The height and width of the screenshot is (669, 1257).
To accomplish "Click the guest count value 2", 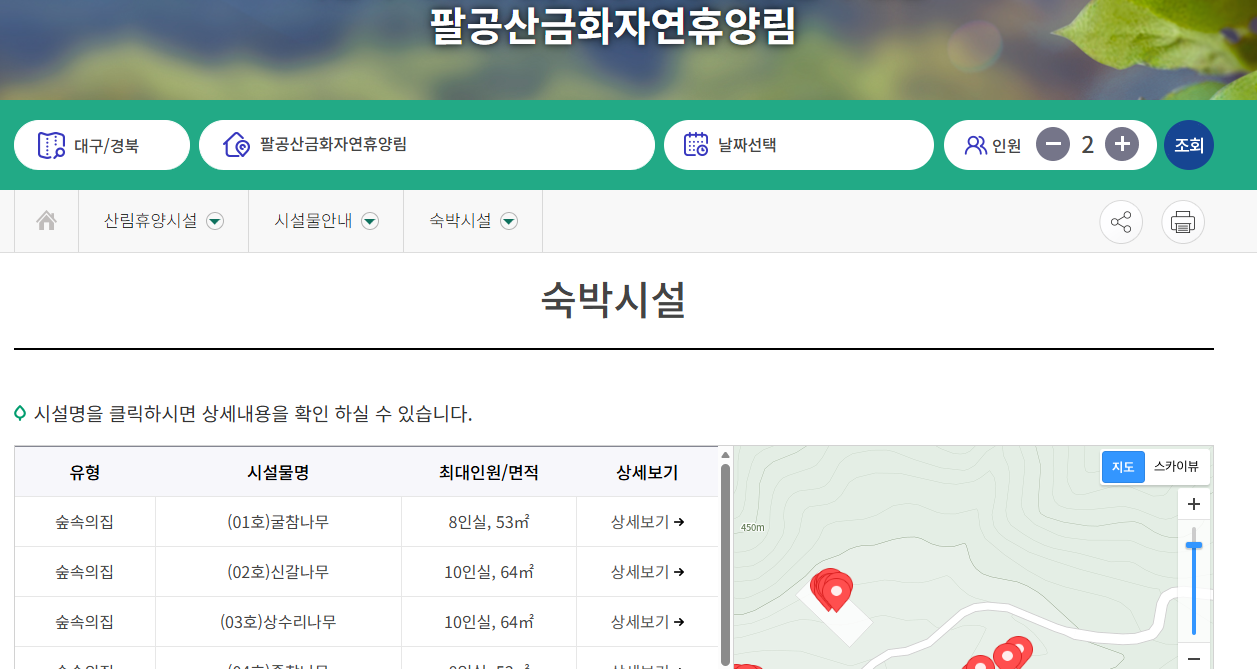I will [1087, 145].
